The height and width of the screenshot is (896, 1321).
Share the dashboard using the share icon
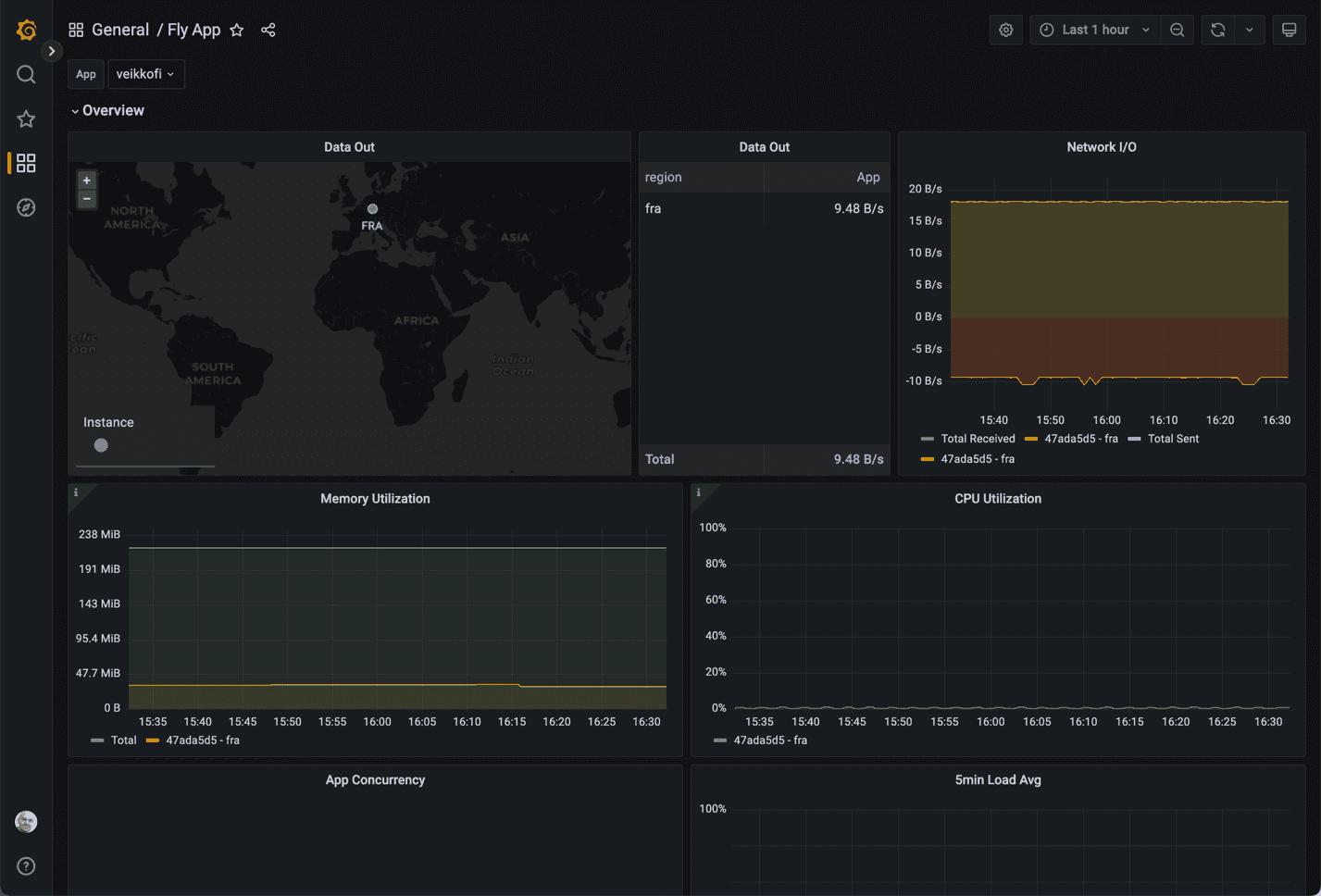coord(268,31)
